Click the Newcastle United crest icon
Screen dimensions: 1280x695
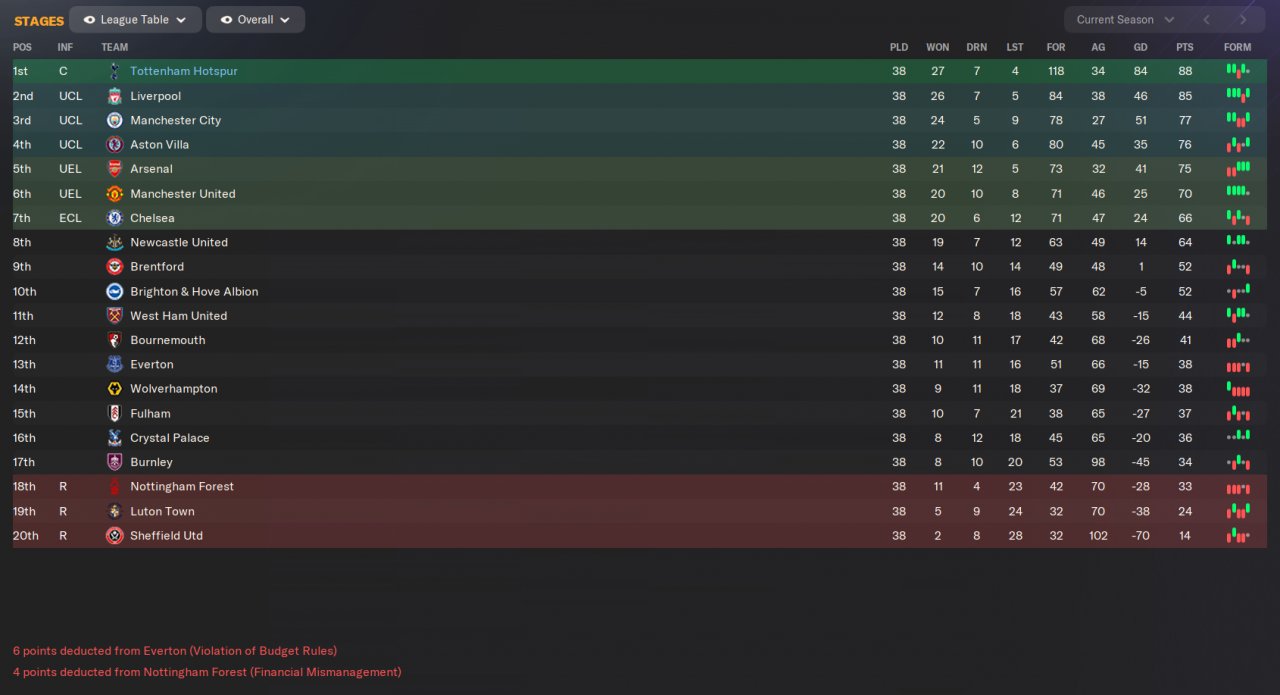tap(114, 242)
